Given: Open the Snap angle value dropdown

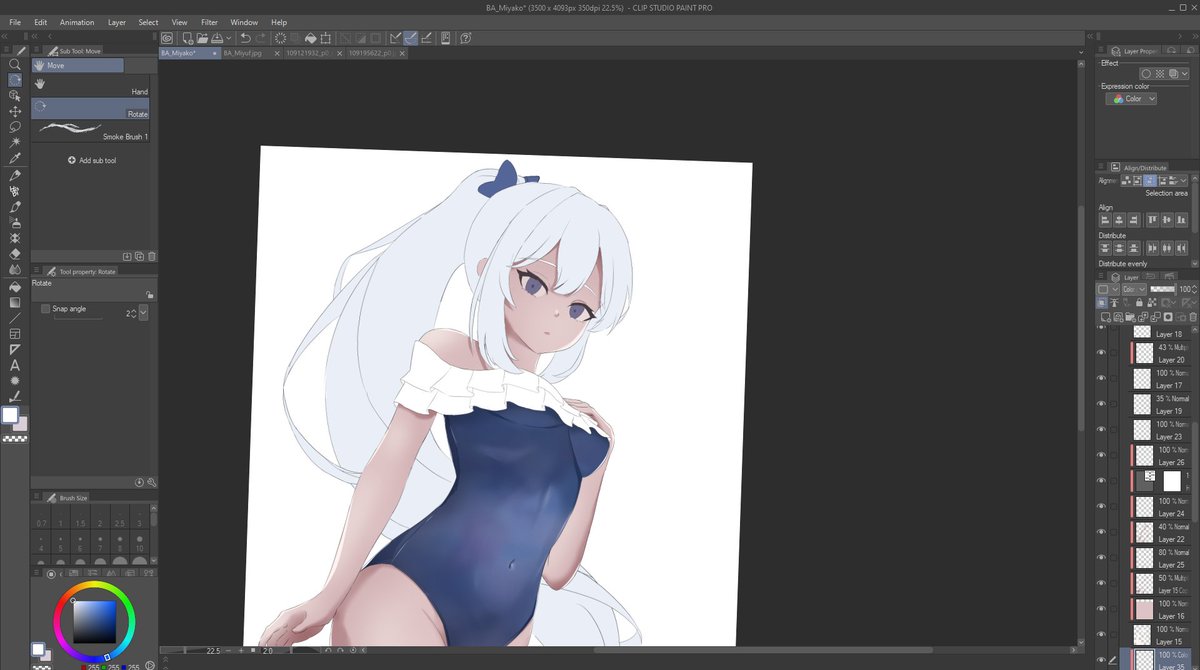Looking at the screenshot, I should click(x=143, y=313).
